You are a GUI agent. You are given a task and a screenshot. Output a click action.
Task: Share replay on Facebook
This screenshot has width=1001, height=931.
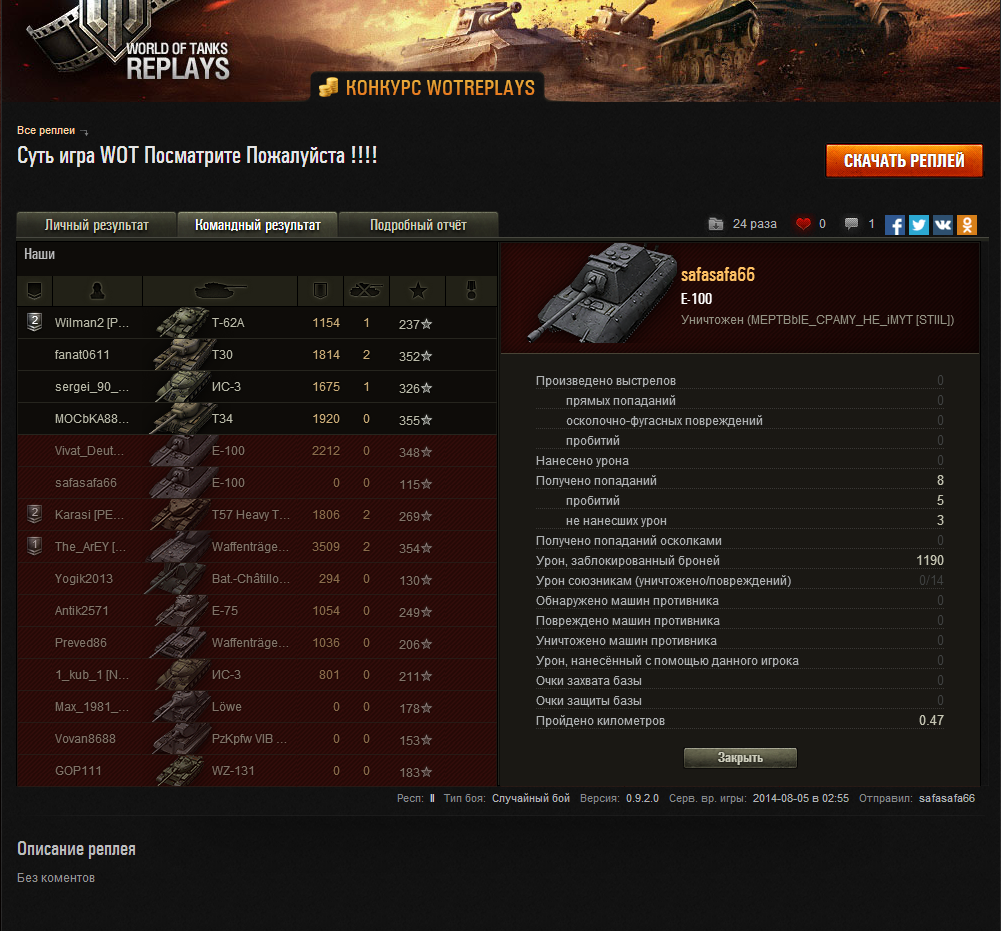point(894,225)
